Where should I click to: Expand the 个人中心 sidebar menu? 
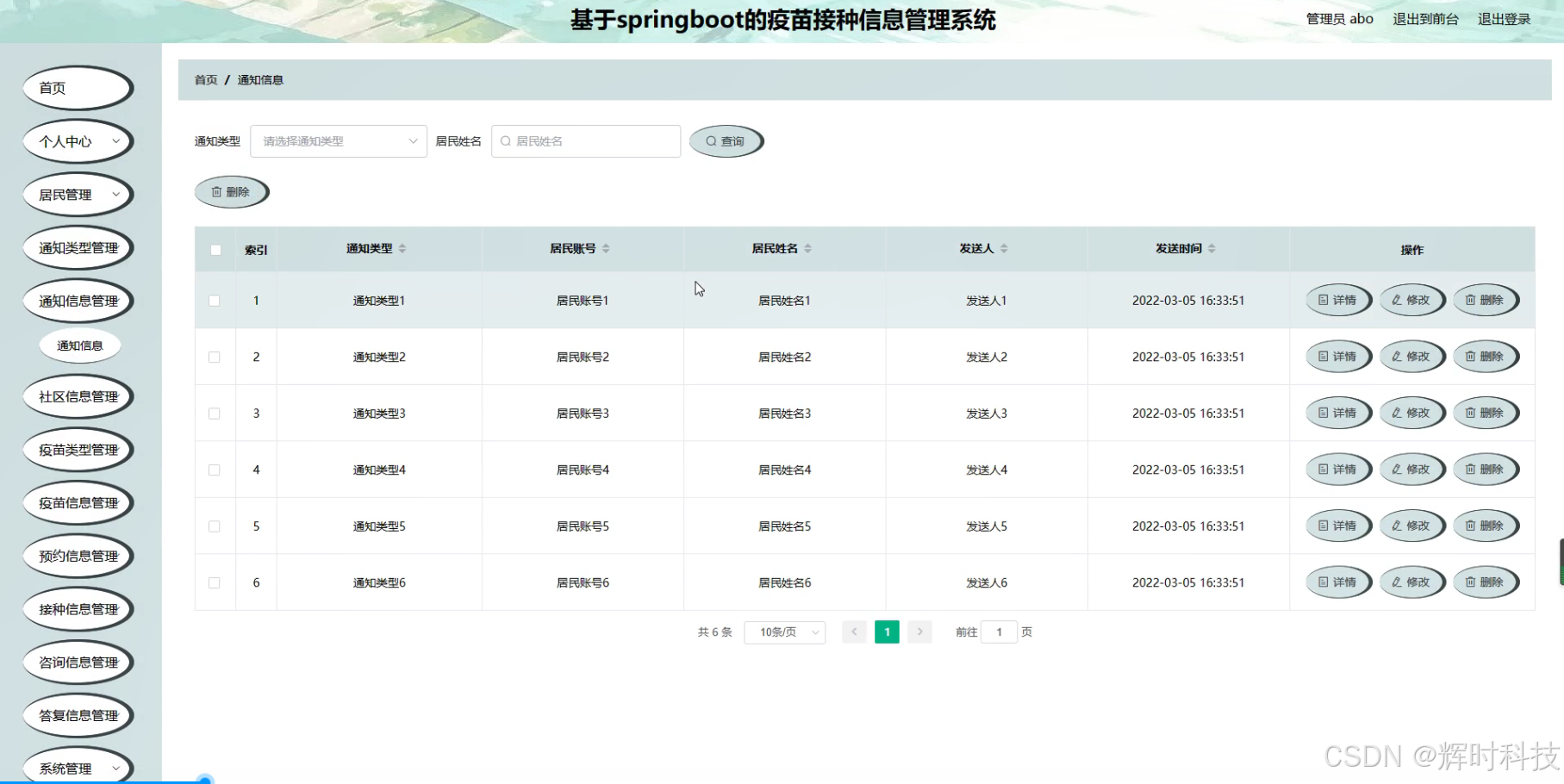point(78,141)
